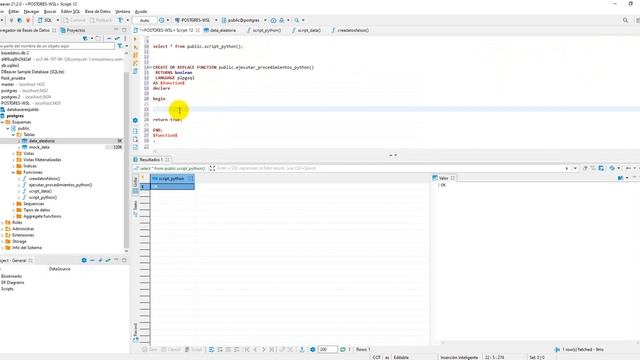Select the Resultados 1 tab

click(x=151, y=160)
